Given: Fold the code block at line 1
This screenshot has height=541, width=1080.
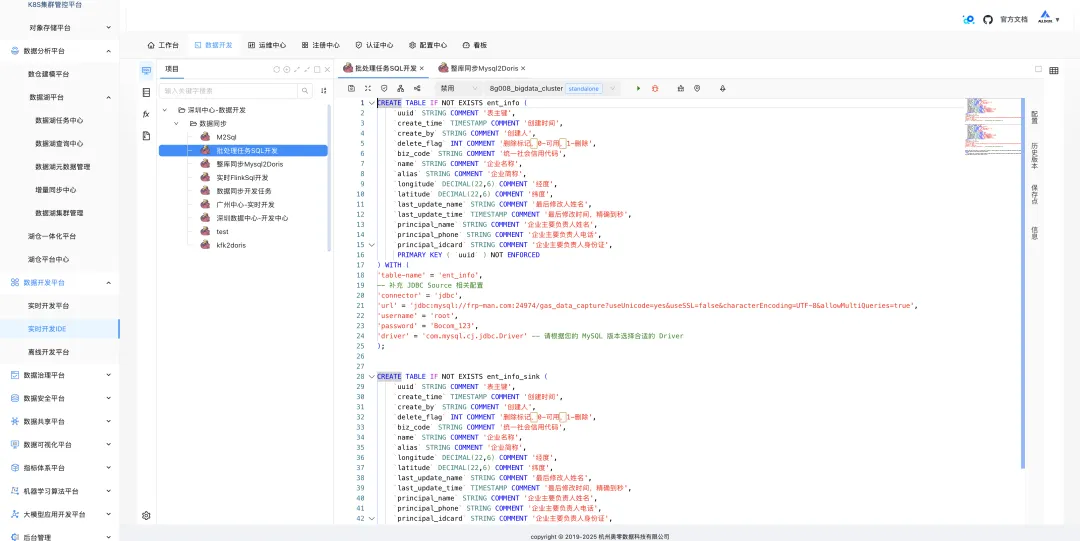Looking at the screenshot, I should [372, 103].
